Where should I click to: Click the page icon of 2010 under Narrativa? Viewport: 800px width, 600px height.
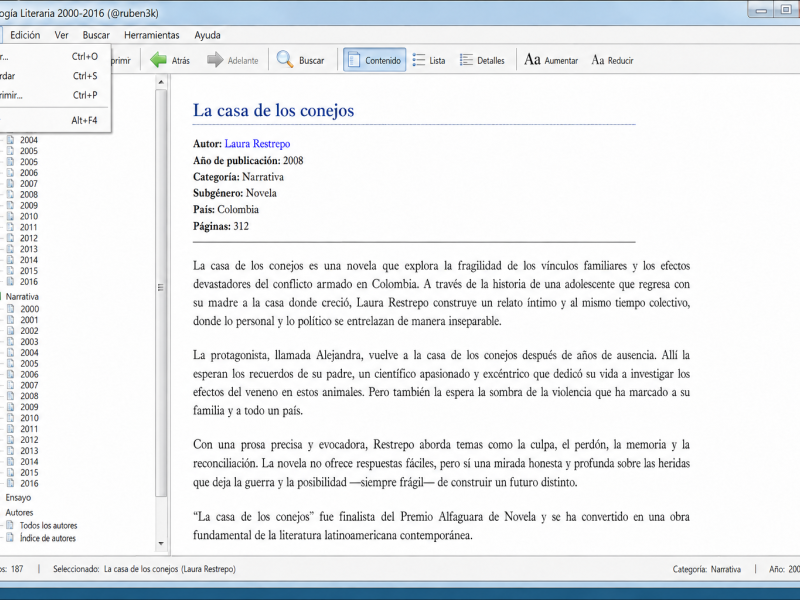coord(10,418)
